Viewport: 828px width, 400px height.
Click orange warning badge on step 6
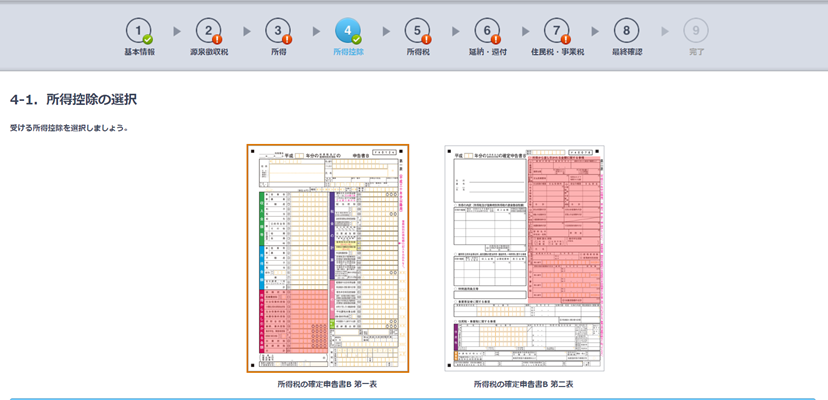coord(496,40)
